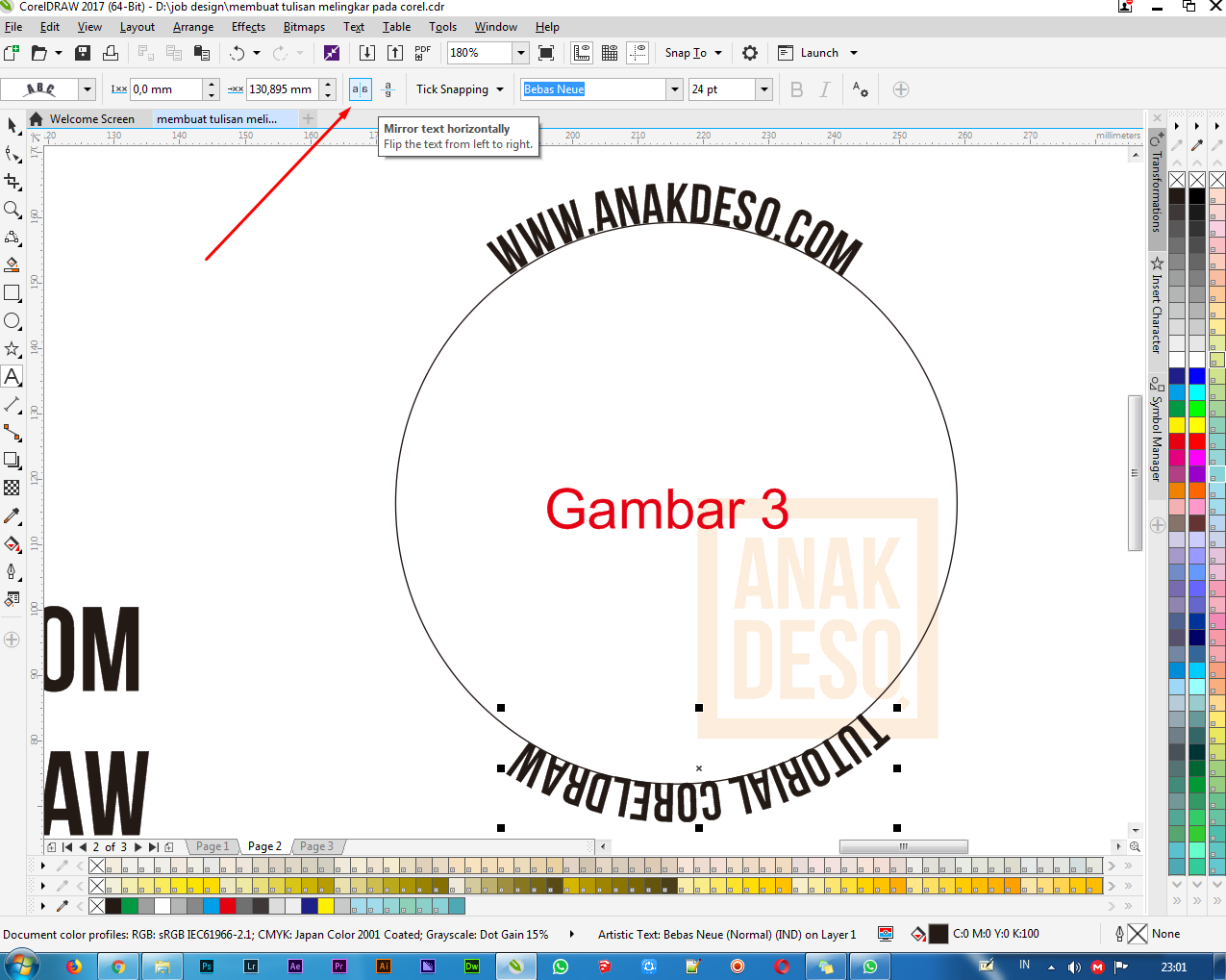Select the Crop tool
The width and height of the screenshot is (1226, 980).
click(13, 182)
